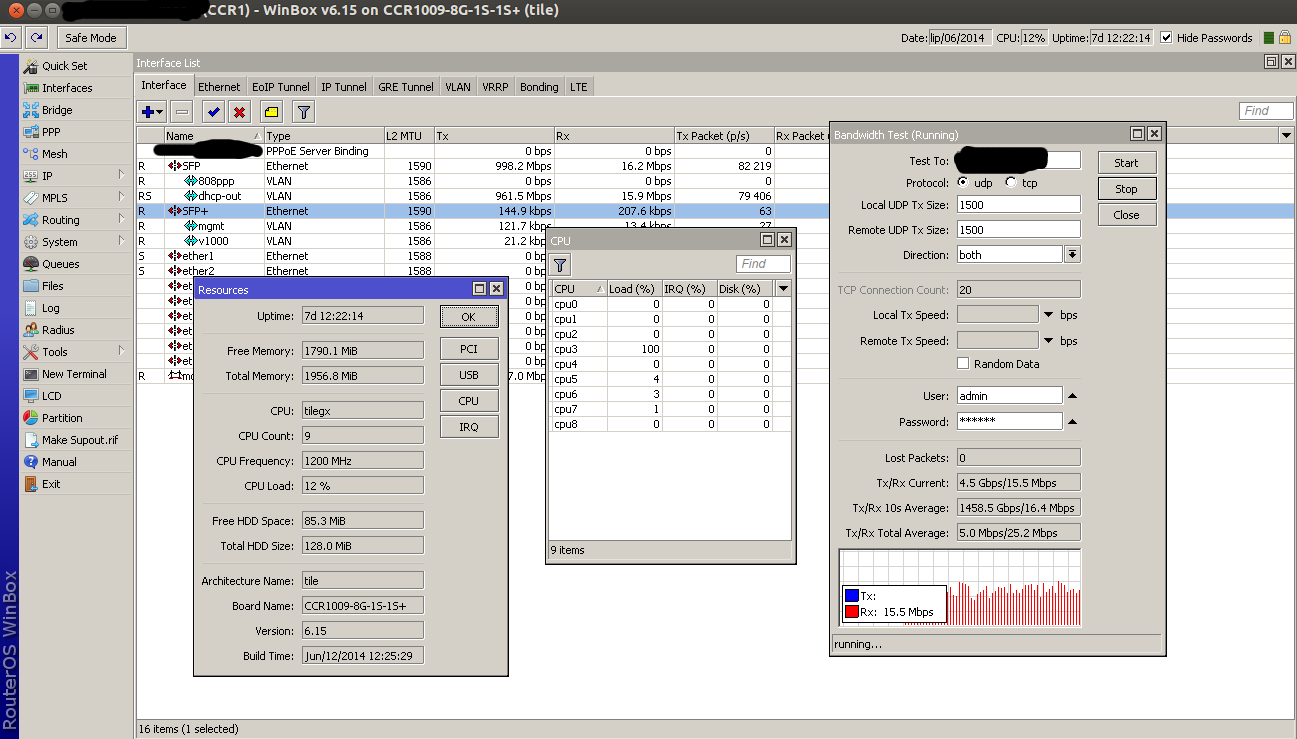Expand the Tools submenu in sidebar
The width and height of the screenshot is (1297, 739).
[x=121, y=352]
